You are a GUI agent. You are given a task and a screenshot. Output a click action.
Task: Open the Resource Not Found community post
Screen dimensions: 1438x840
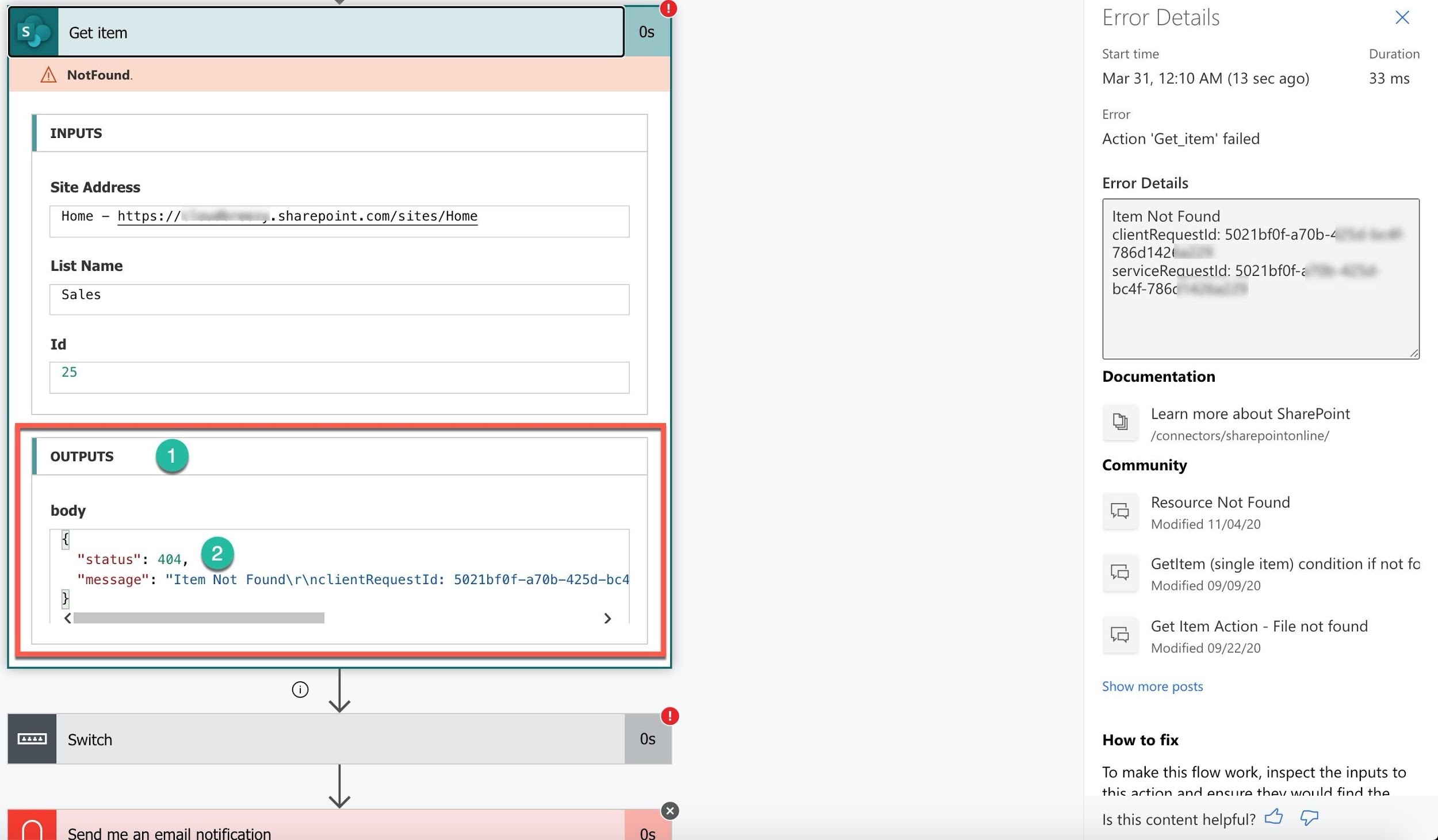[x=1220, y=503]
